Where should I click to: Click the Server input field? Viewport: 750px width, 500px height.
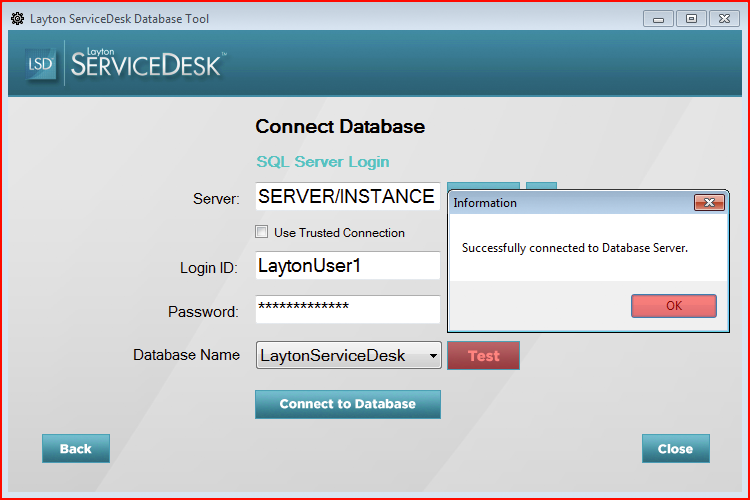click(x=348, y=196)
